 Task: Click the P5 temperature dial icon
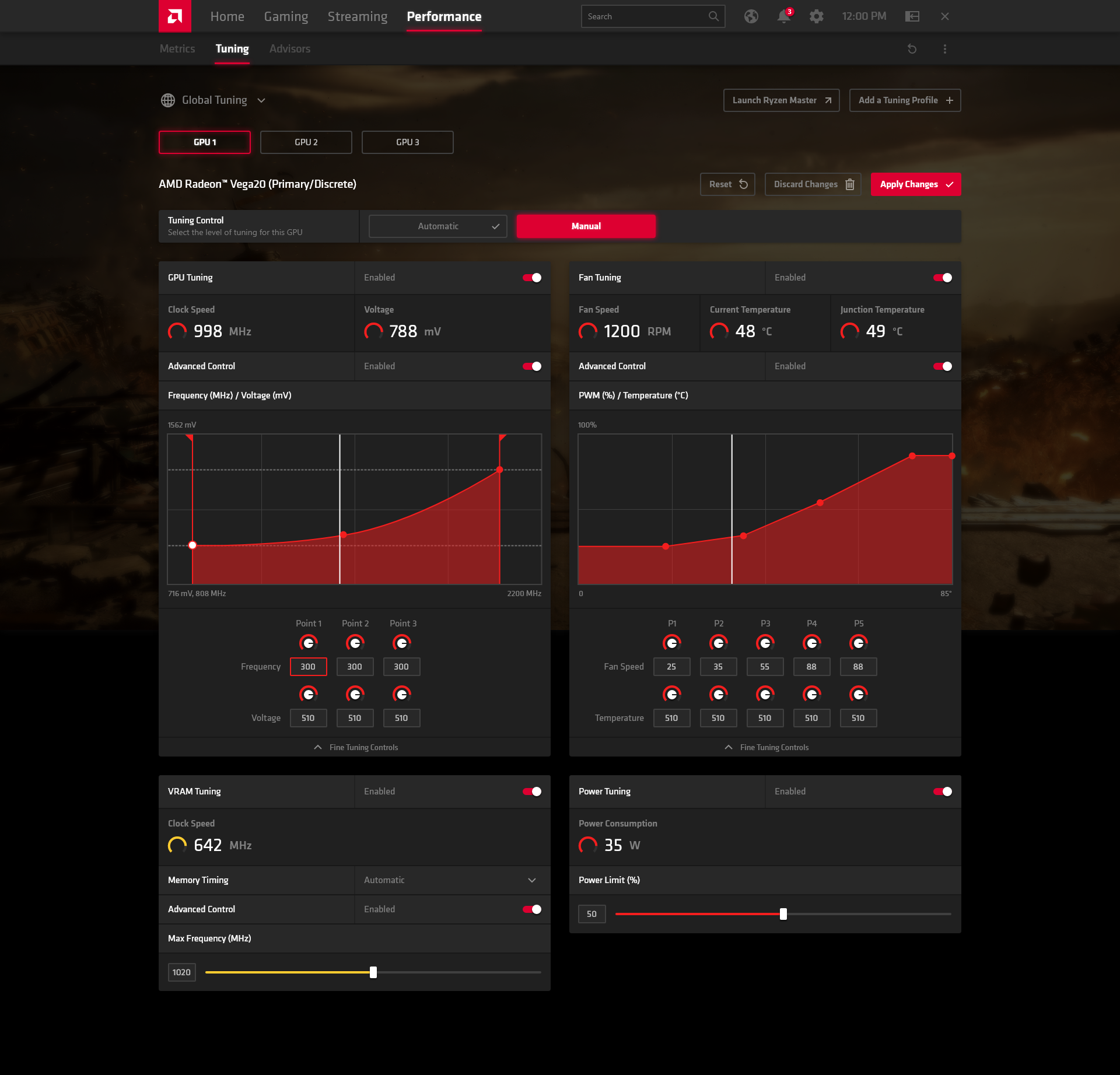(x=857, y=693)
